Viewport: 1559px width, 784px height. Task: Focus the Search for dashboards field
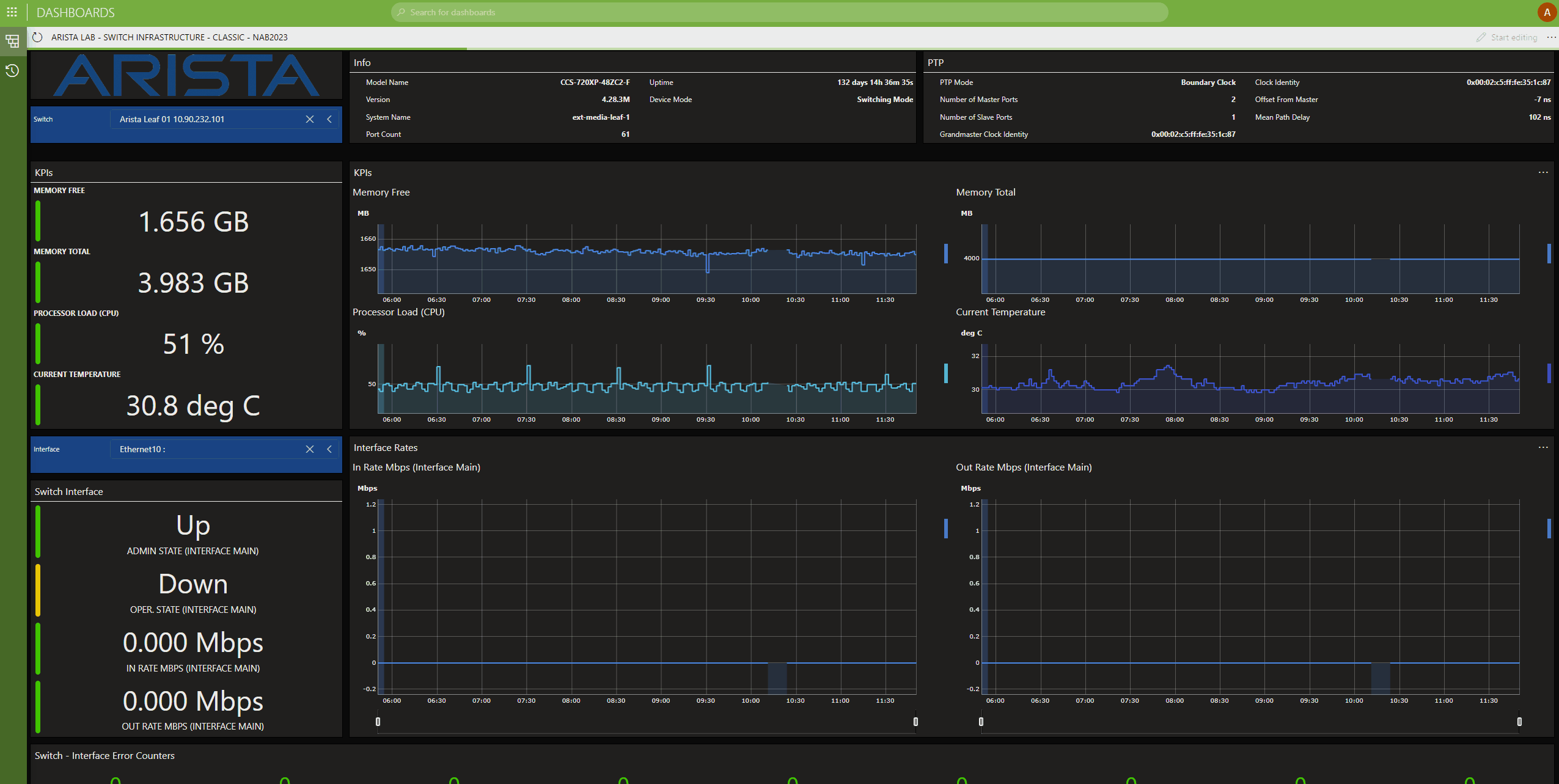[779, 12]
